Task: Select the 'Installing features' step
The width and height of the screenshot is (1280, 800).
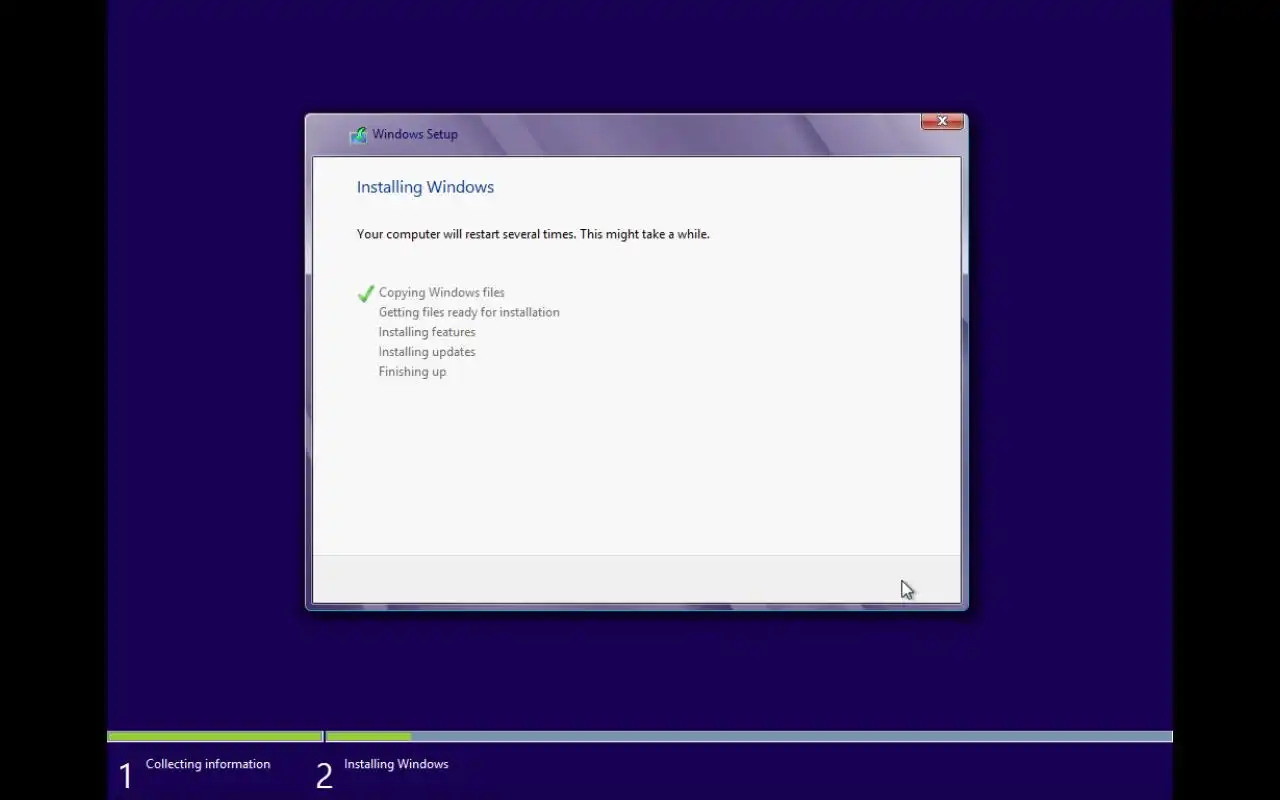Action: 427,332
